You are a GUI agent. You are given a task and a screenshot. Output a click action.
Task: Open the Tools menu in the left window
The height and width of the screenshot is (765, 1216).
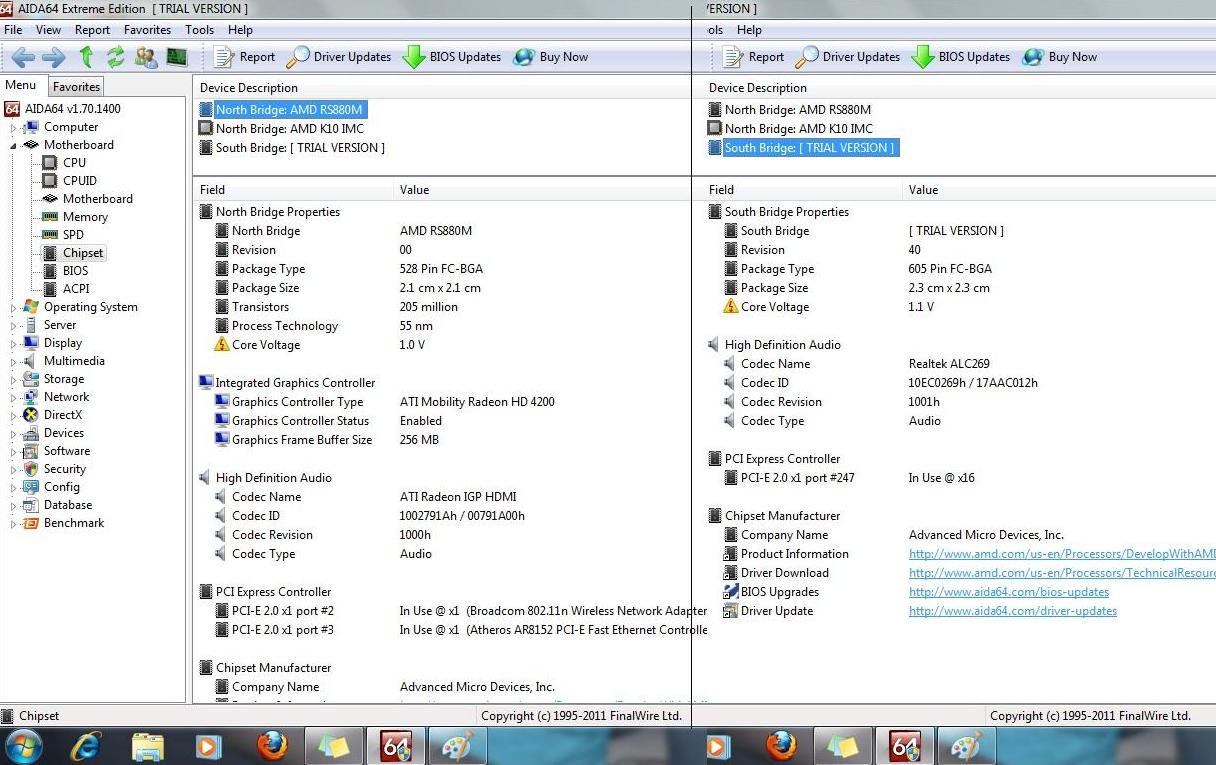[199, 30]
